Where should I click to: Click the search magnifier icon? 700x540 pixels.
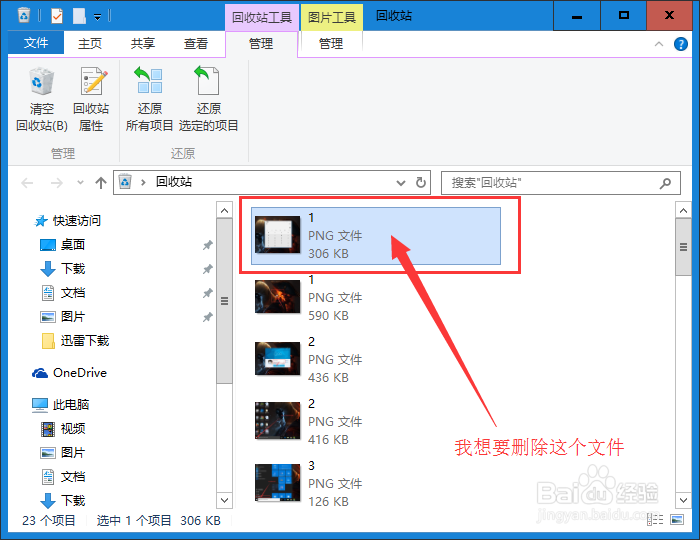pyautogui.click(x=665, y=183)
